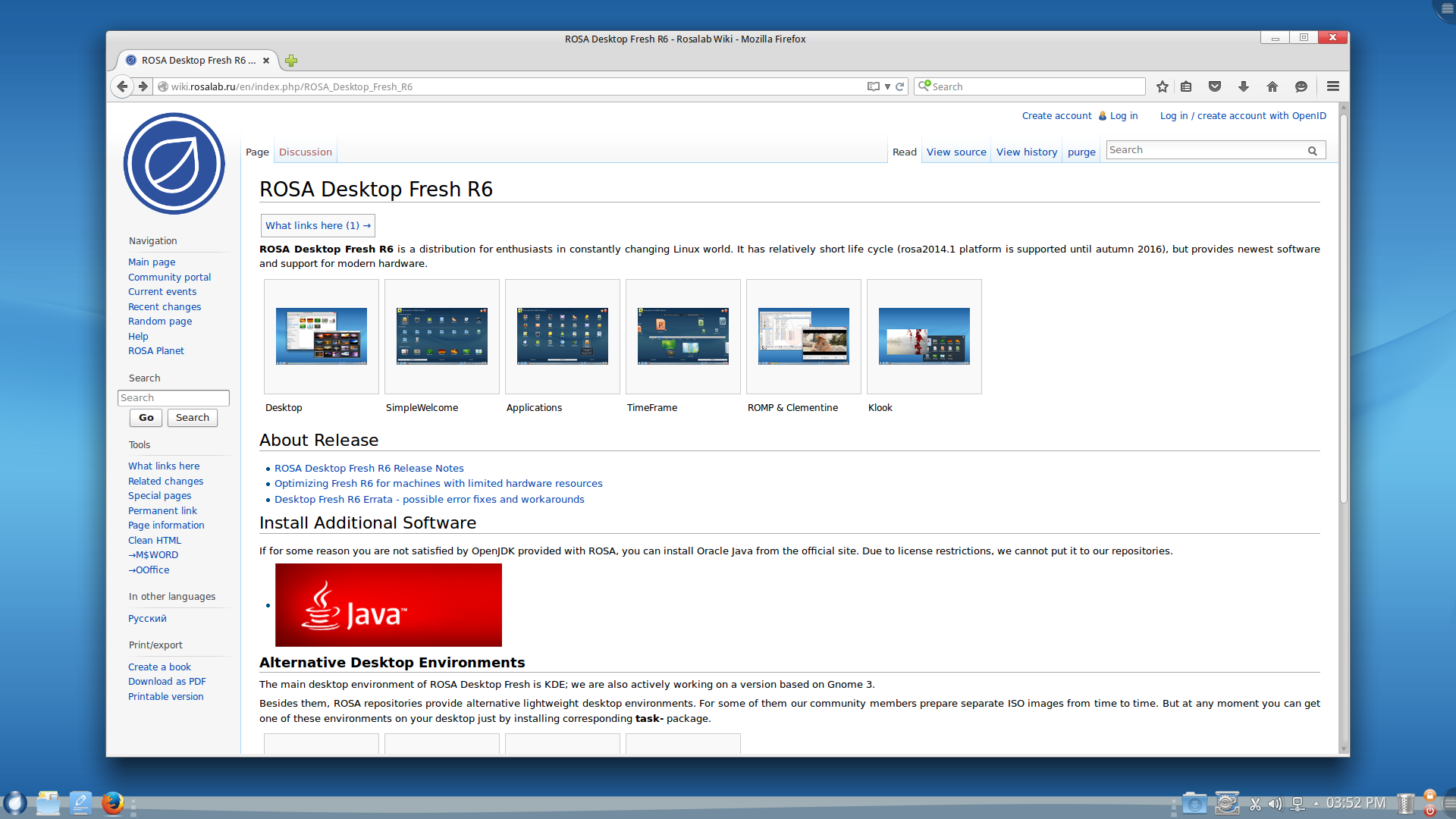
Task: Focus the Firefox toolbar Search field
Action: [1030, 86]
